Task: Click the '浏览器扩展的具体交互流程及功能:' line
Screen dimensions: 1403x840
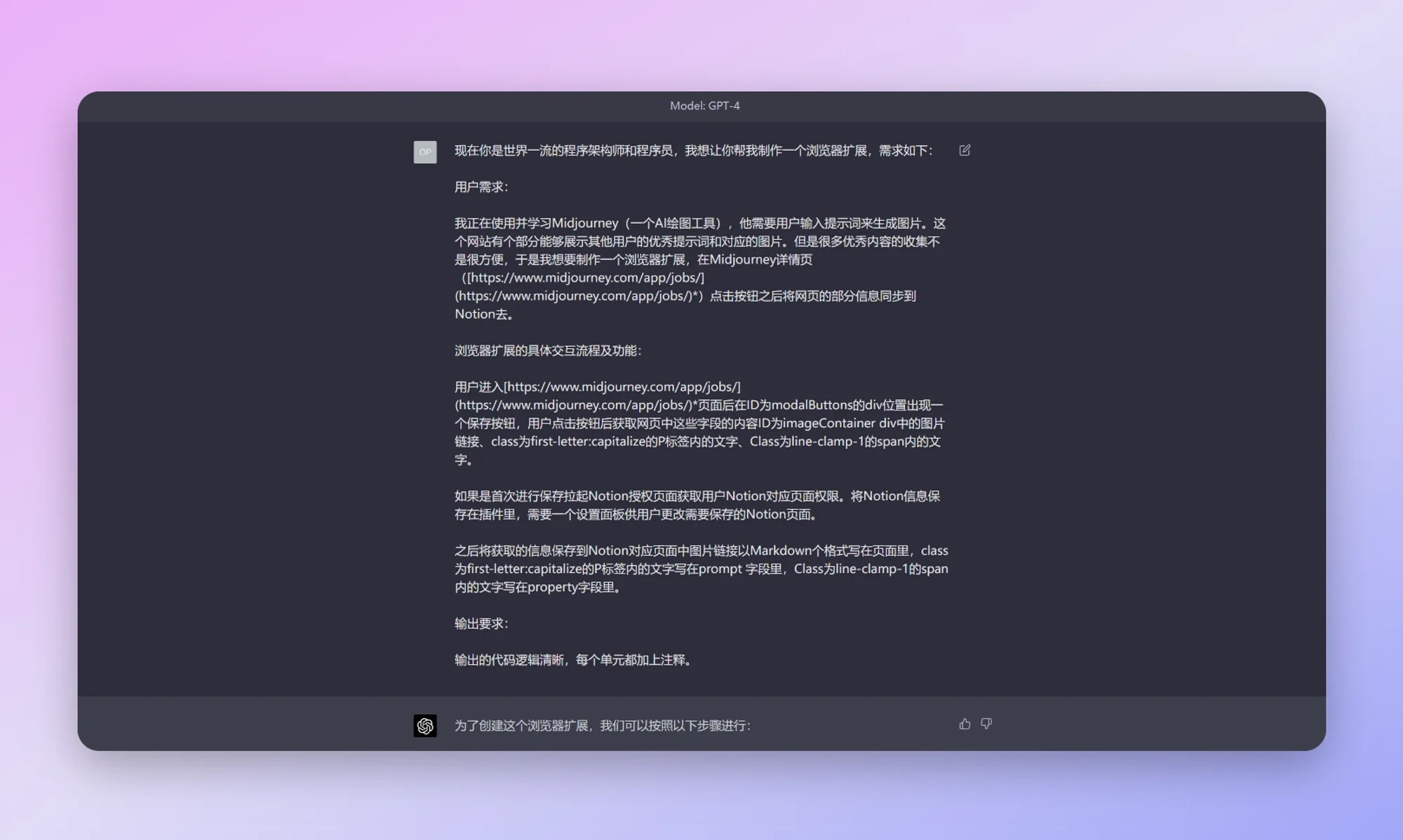Action: (548, 351)
